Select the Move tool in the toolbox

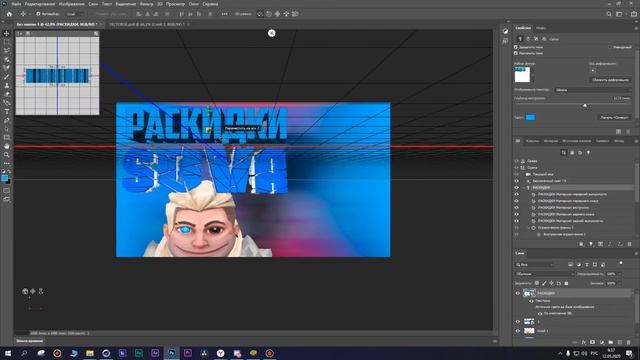click(x=7, y=33)
